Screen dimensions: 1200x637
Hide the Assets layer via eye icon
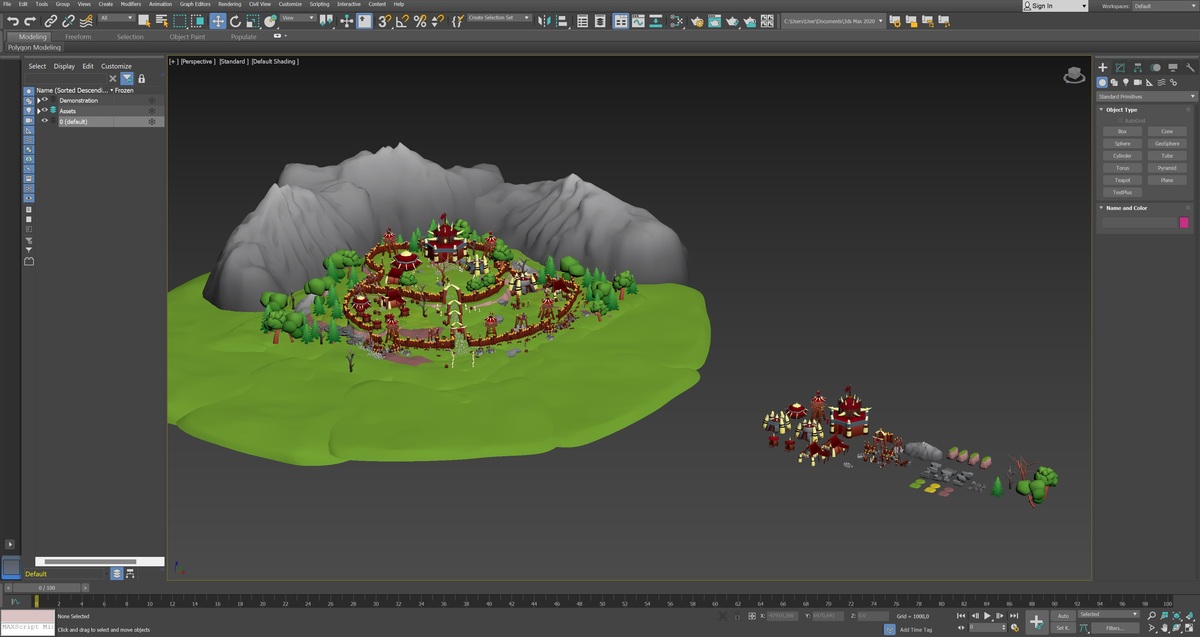pos(45,111)
